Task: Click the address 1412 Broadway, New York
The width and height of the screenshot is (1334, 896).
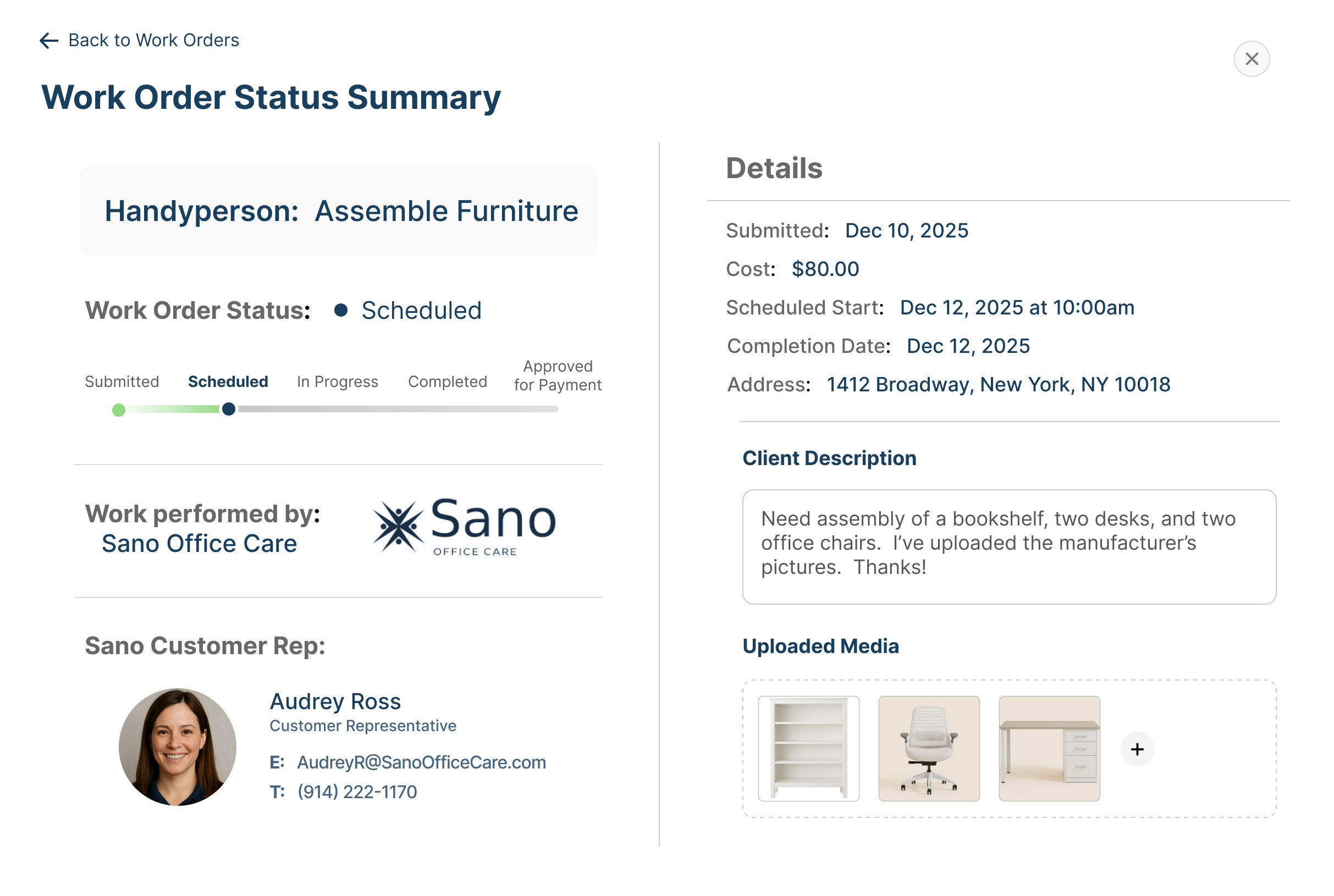Action: tap(998, 385)
